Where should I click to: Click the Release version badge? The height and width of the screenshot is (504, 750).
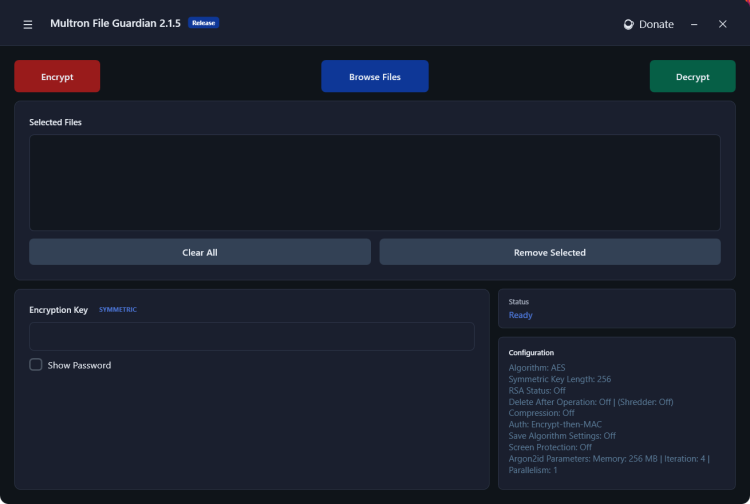(x=203, y=23)
